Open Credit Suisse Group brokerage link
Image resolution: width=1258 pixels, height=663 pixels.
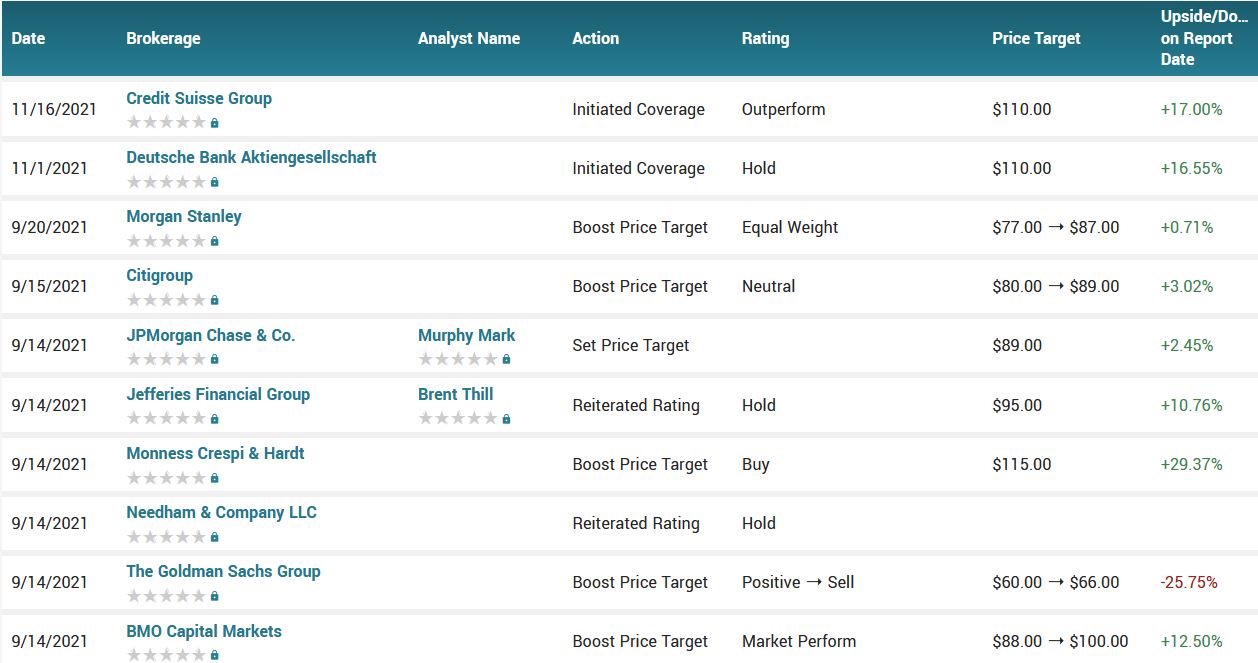[199, 98]
